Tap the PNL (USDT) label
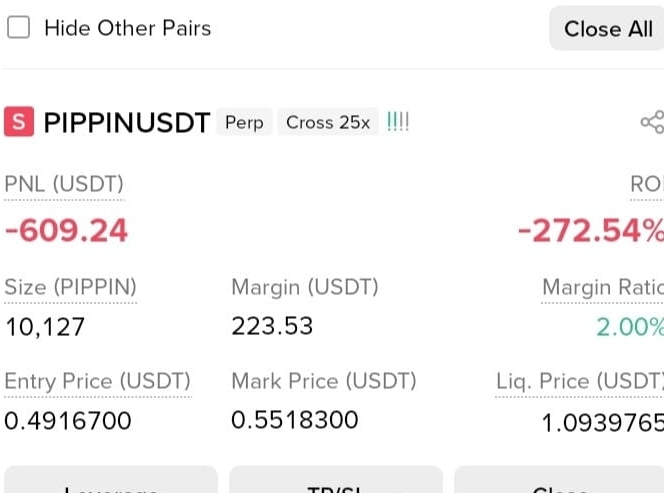This screenshot has height=493, width=664. 64,184
